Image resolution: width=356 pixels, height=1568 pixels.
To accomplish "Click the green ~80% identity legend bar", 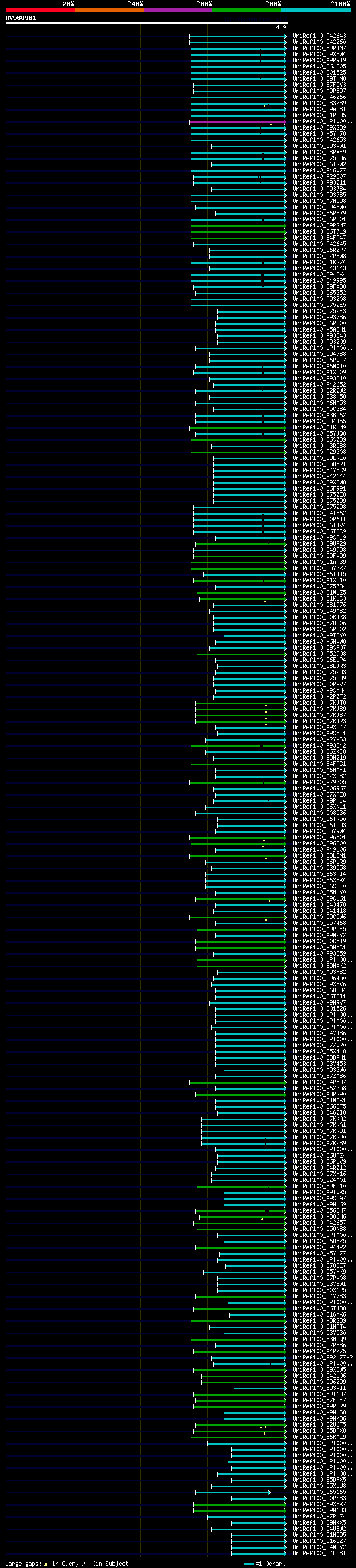I will (247, 10).
